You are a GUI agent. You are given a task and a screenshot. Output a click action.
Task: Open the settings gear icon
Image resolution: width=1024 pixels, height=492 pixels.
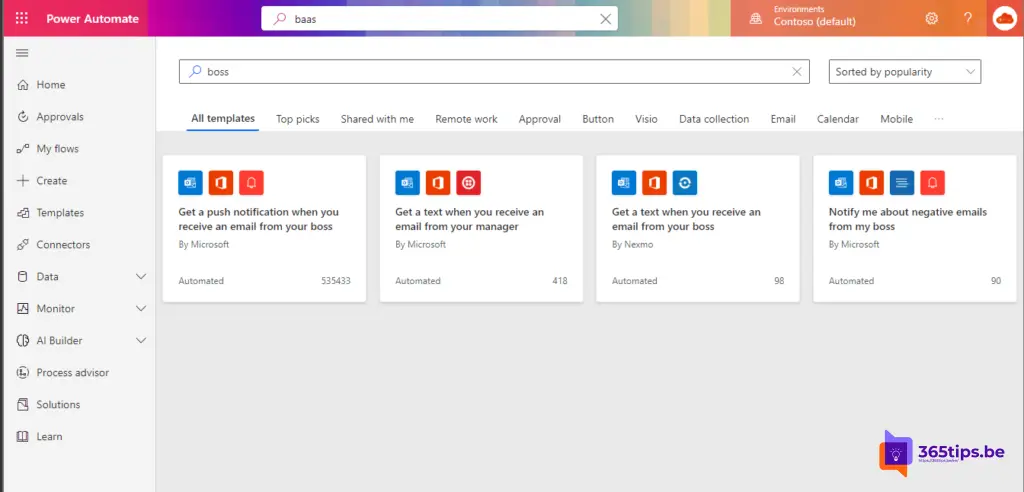click(x=931, y=18)
